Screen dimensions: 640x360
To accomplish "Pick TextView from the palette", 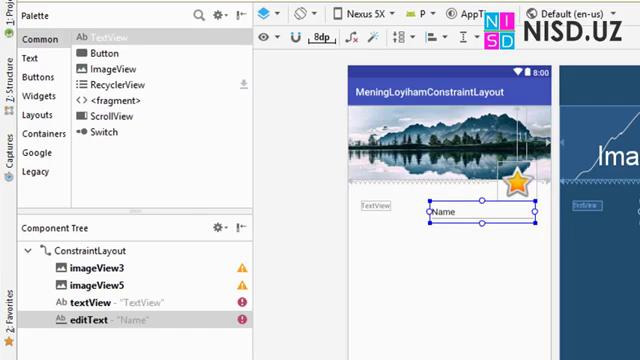I will coord(162,37).
